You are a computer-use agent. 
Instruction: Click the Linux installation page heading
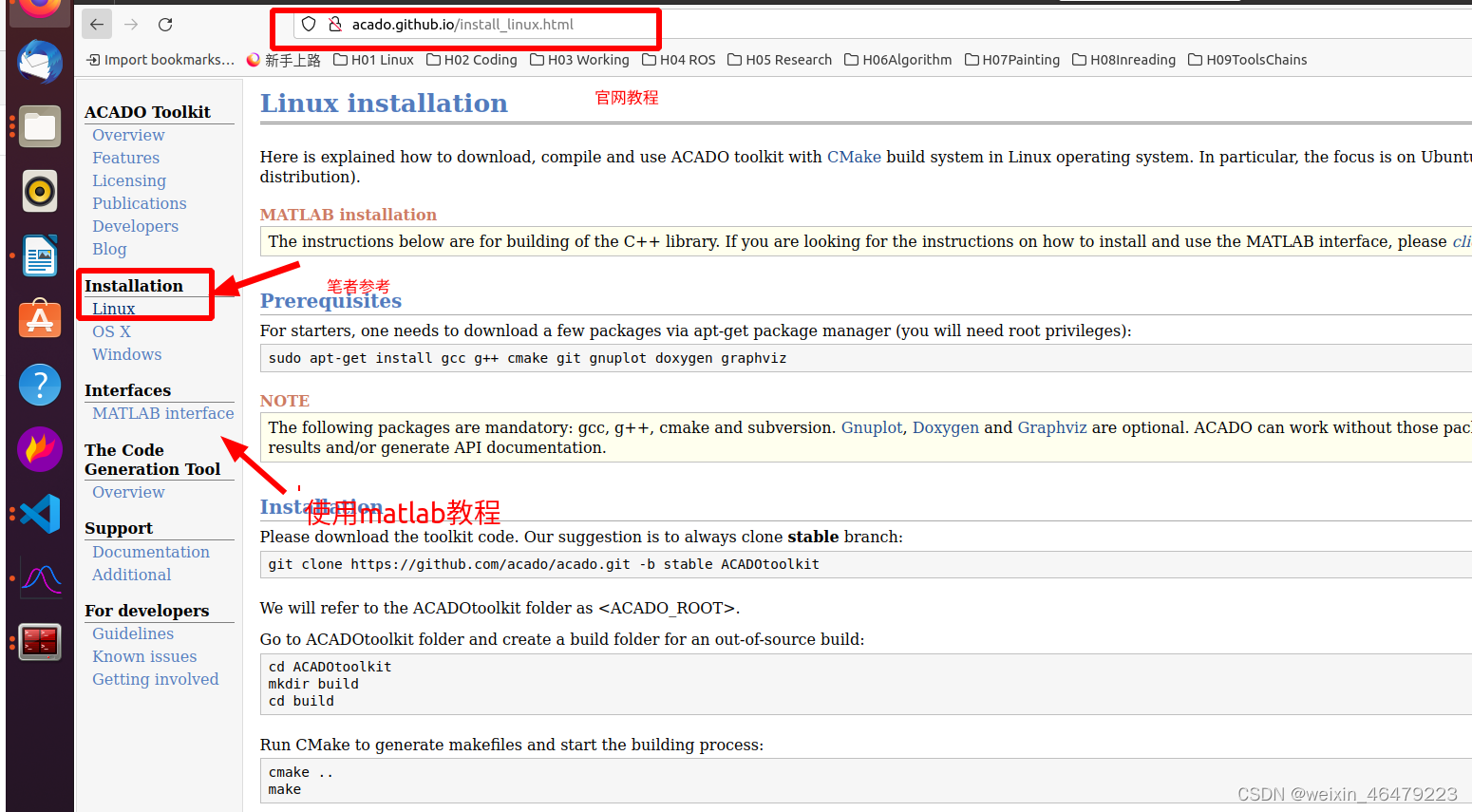384,103
